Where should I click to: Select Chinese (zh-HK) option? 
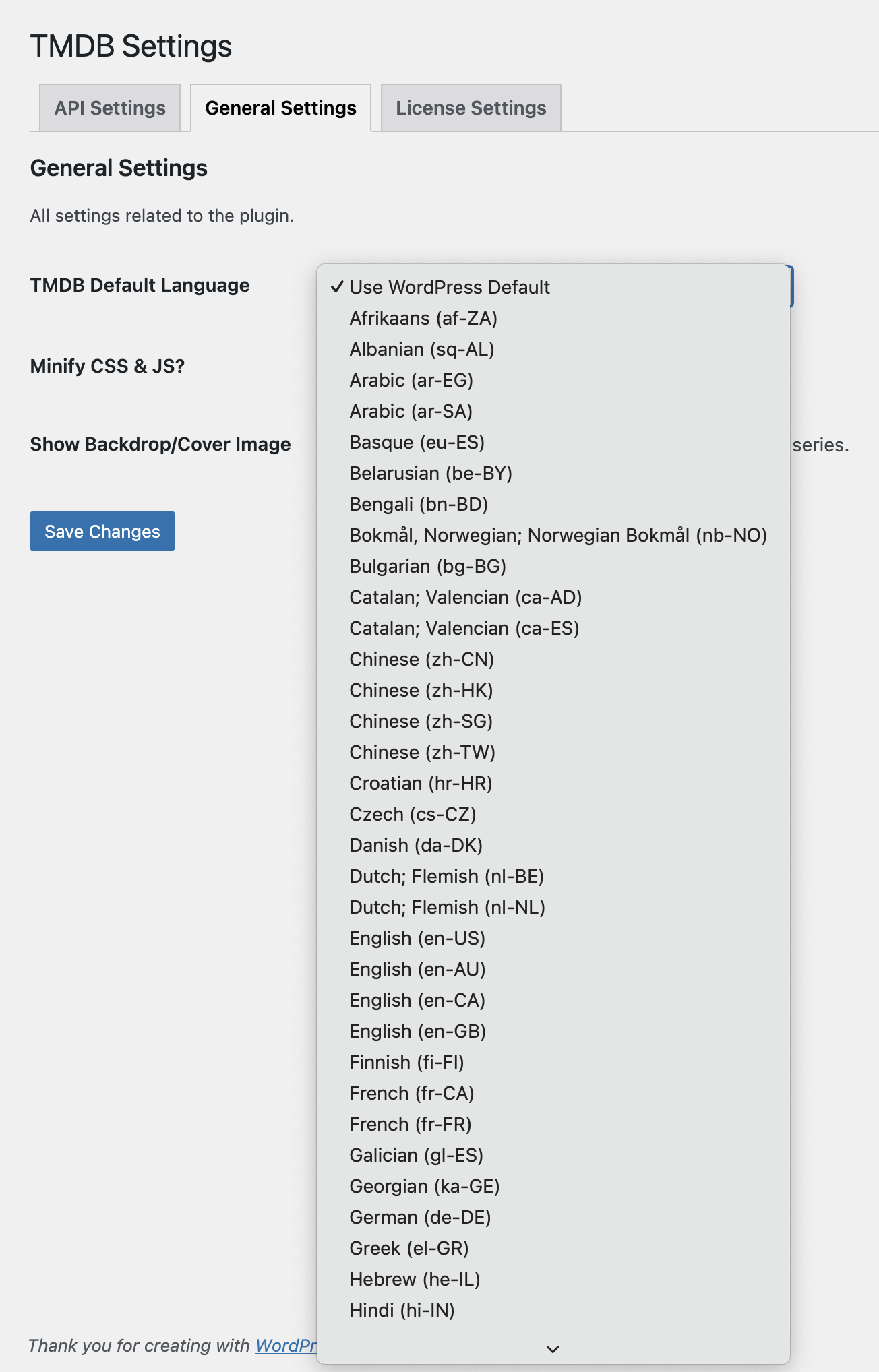pyautogui.click(x=553, y=690)
